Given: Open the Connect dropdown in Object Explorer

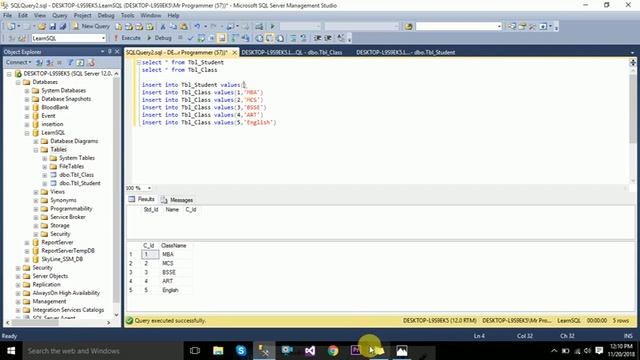Looking at the screenshot, I should (18, 62).
